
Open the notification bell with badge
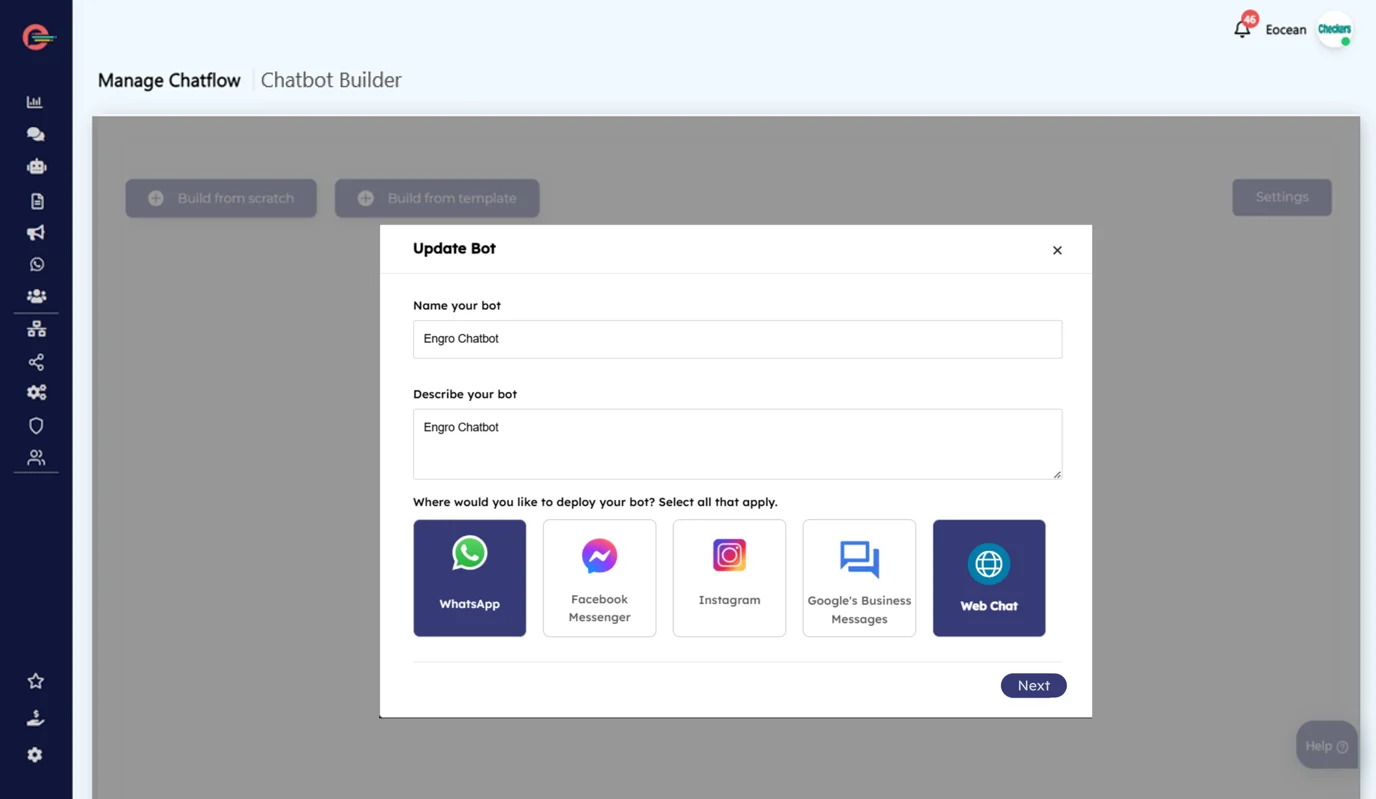1242,28
